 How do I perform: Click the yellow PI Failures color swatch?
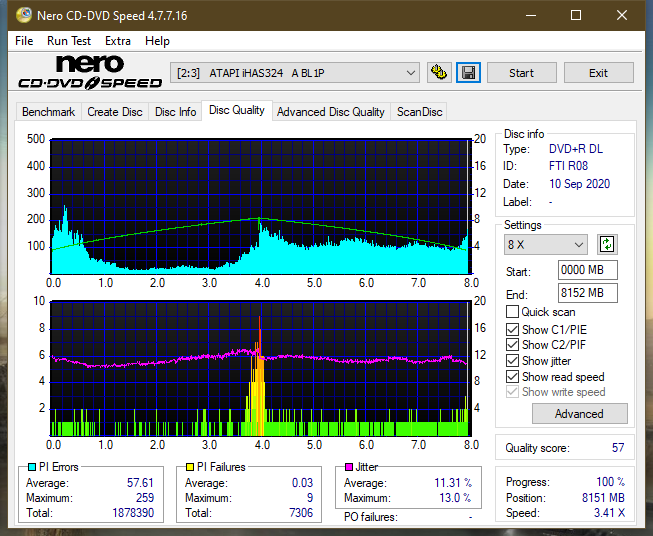click(190, 467)
